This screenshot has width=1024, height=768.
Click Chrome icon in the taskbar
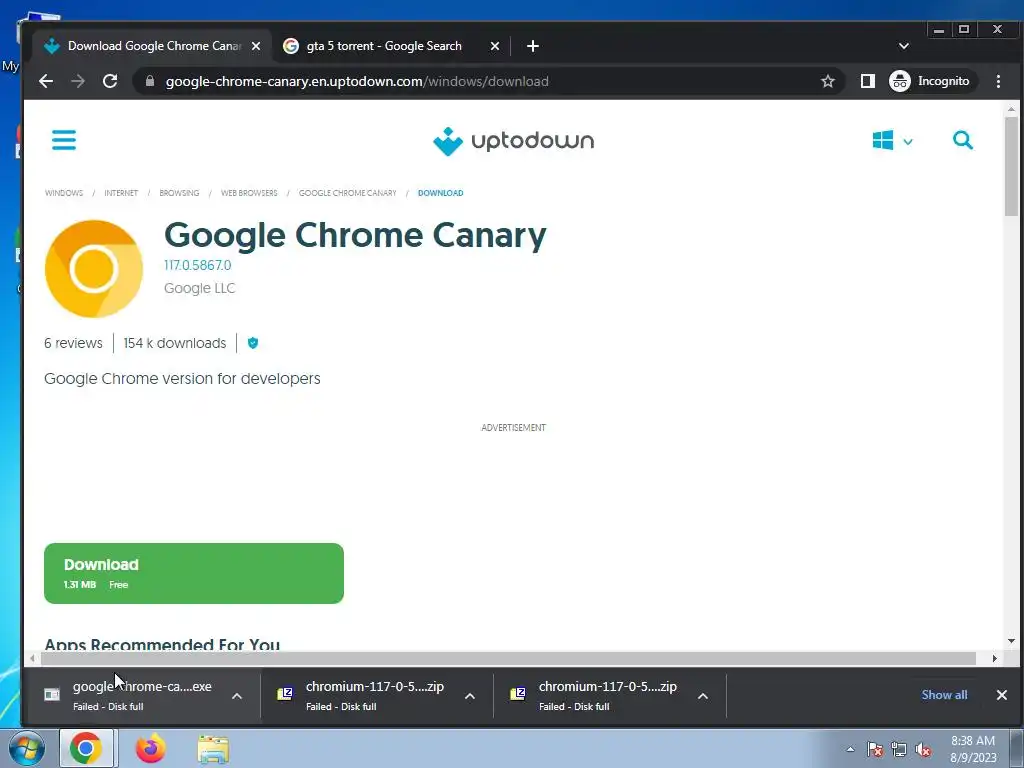86,748
